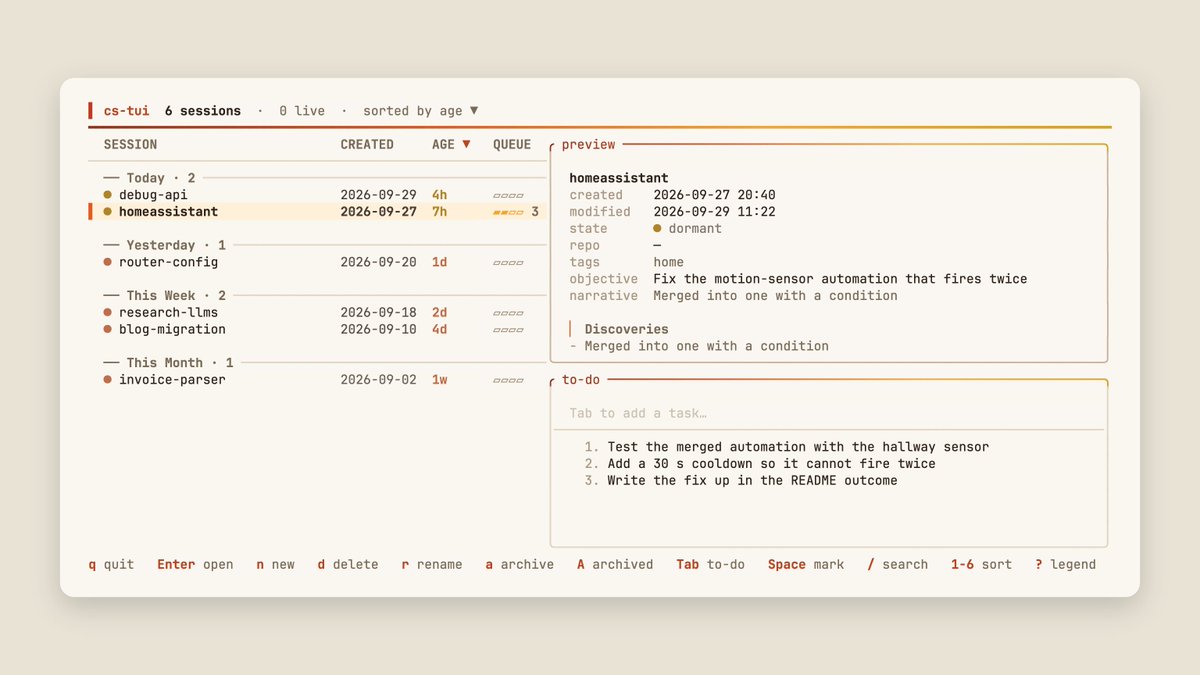Click the Tab to add a task field

[x=829, y=413]
